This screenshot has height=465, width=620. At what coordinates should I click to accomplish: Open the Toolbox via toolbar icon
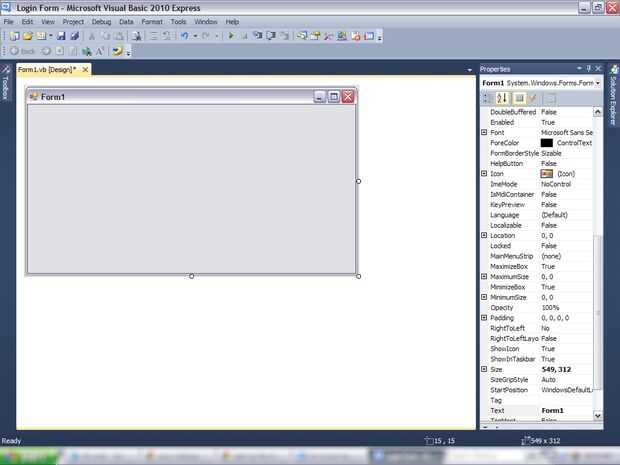(x=328, y=36)
